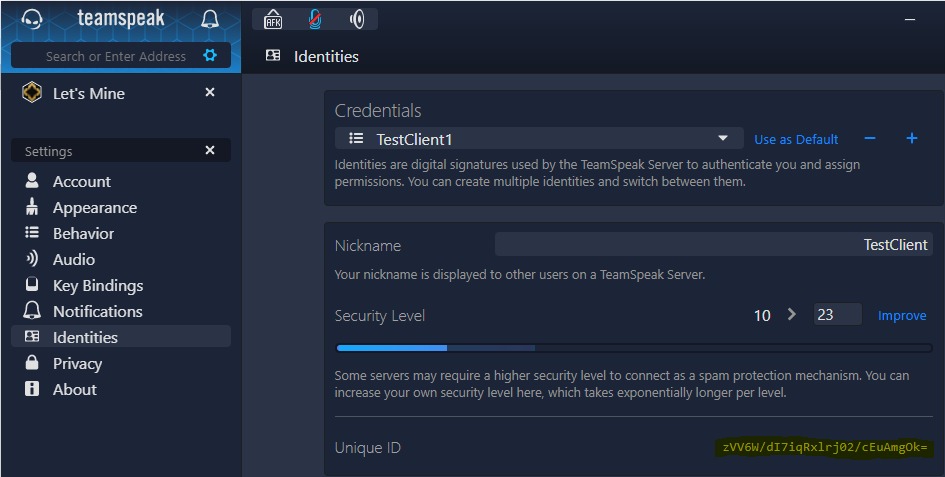
Task: Click the gear icon in search bar
Action: click(210, 56)
